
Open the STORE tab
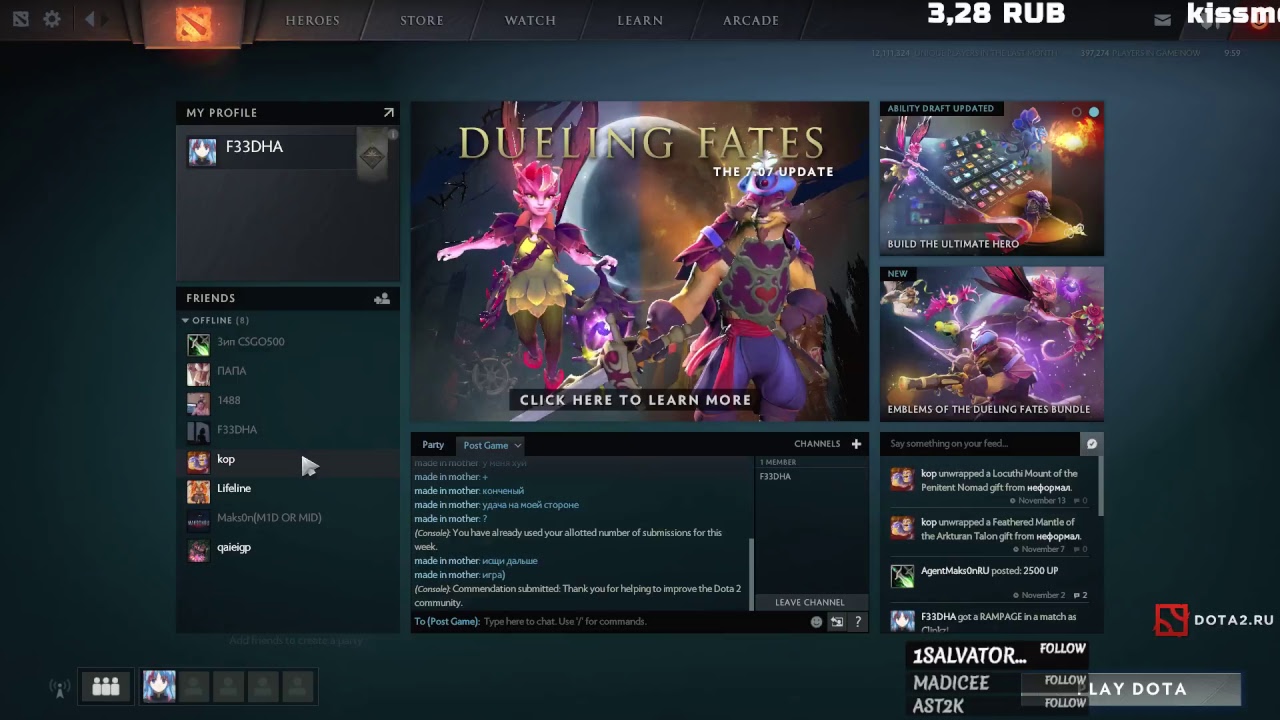point(422,20)
